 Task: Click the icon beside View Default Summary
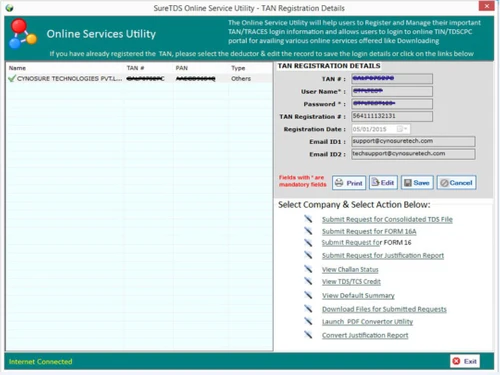tap(308, 295)
